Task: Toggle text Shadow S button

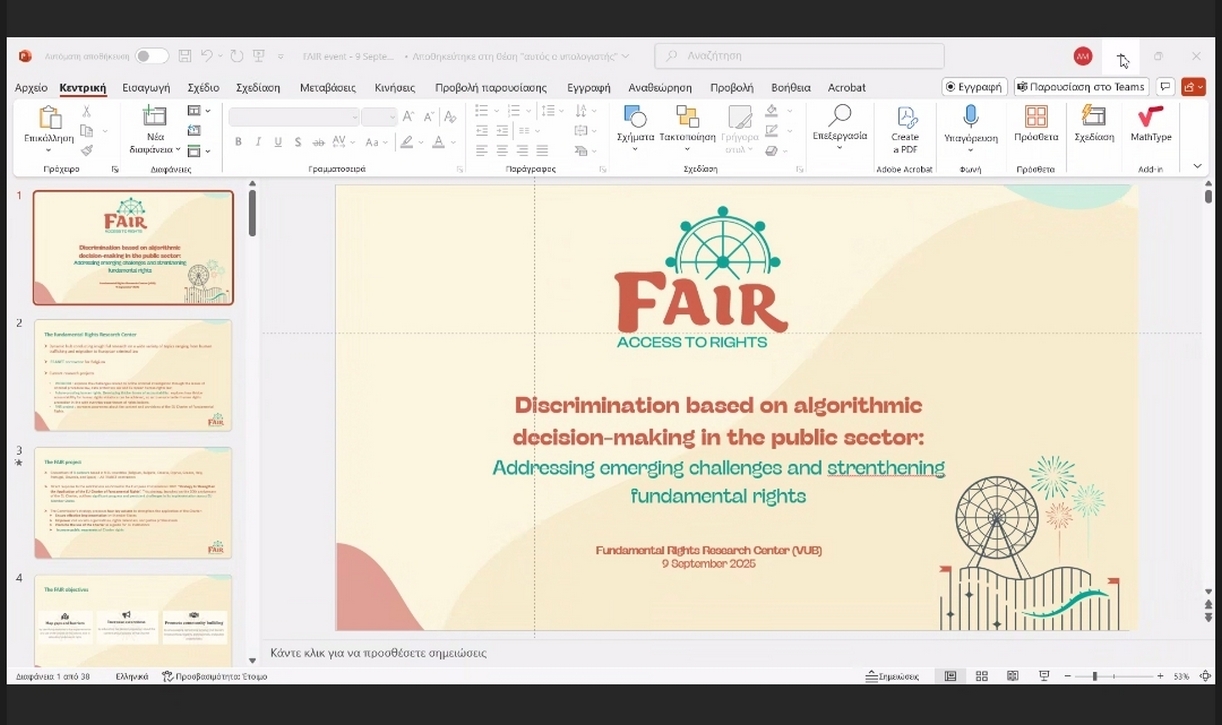Action: tap(298, 142)
